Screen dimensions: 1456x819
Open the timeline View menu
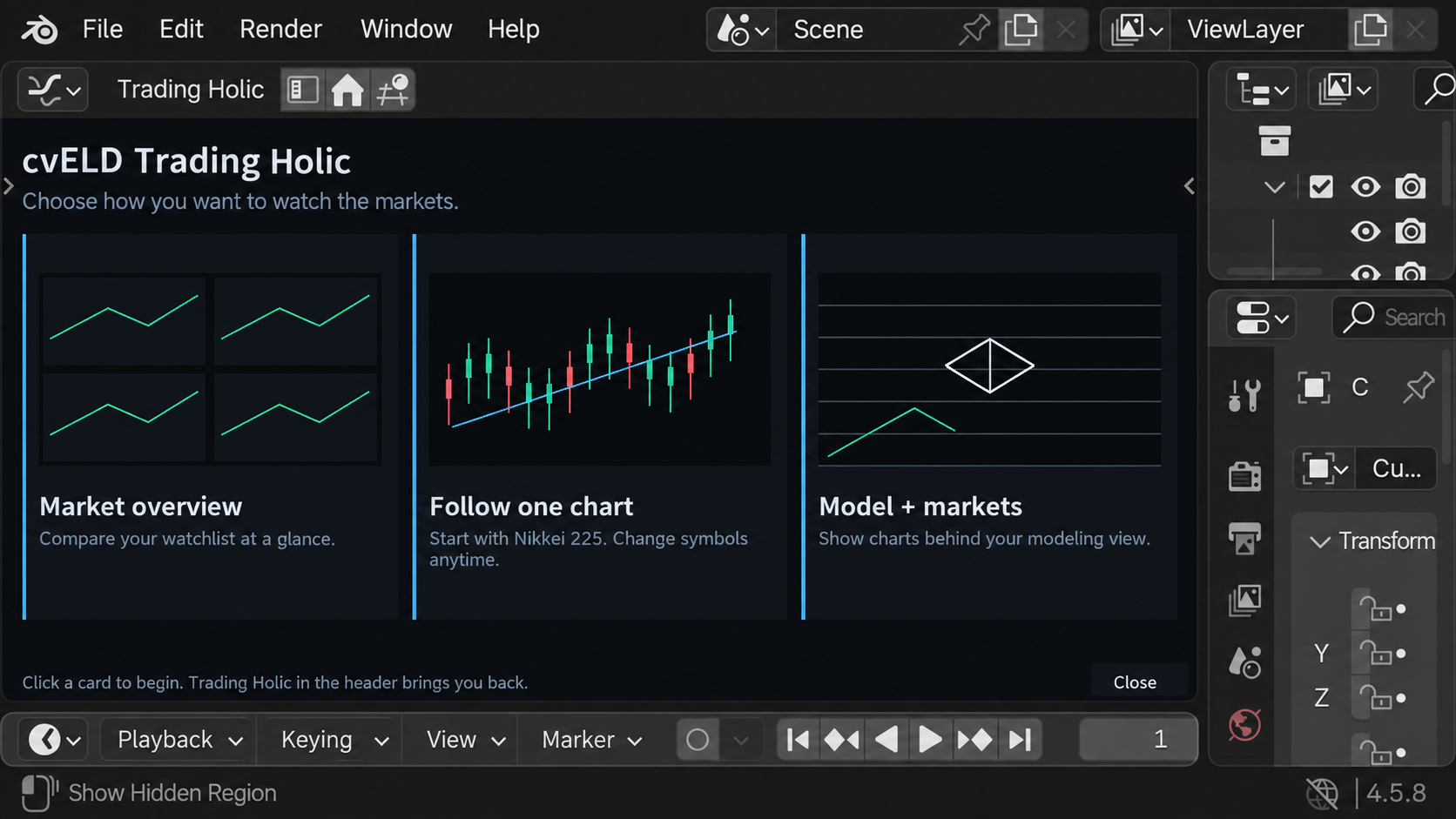[465, 740]
